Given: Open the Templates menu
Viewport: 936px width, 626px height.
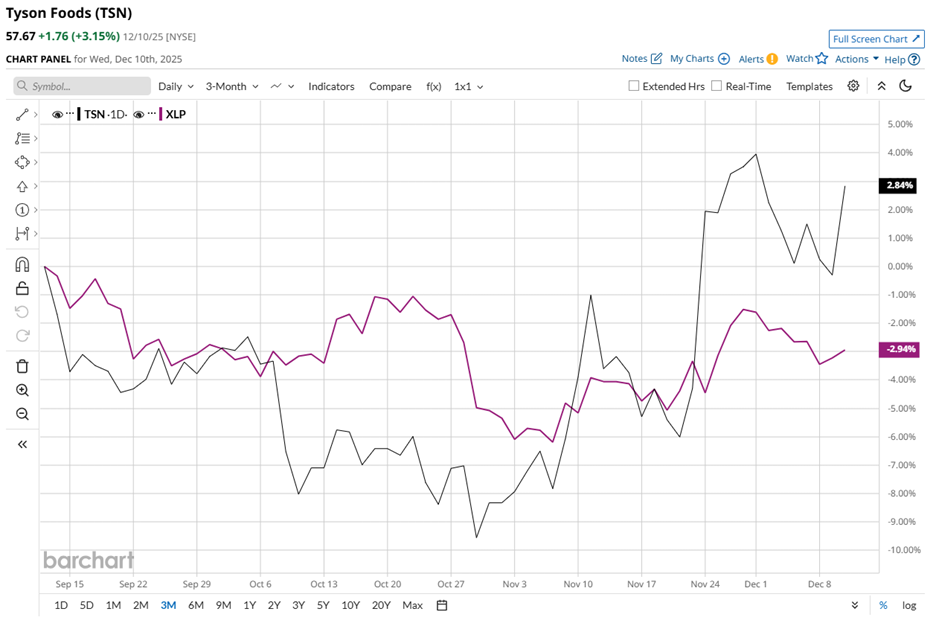Looking at the screenshot, I should tap(809, 87).
